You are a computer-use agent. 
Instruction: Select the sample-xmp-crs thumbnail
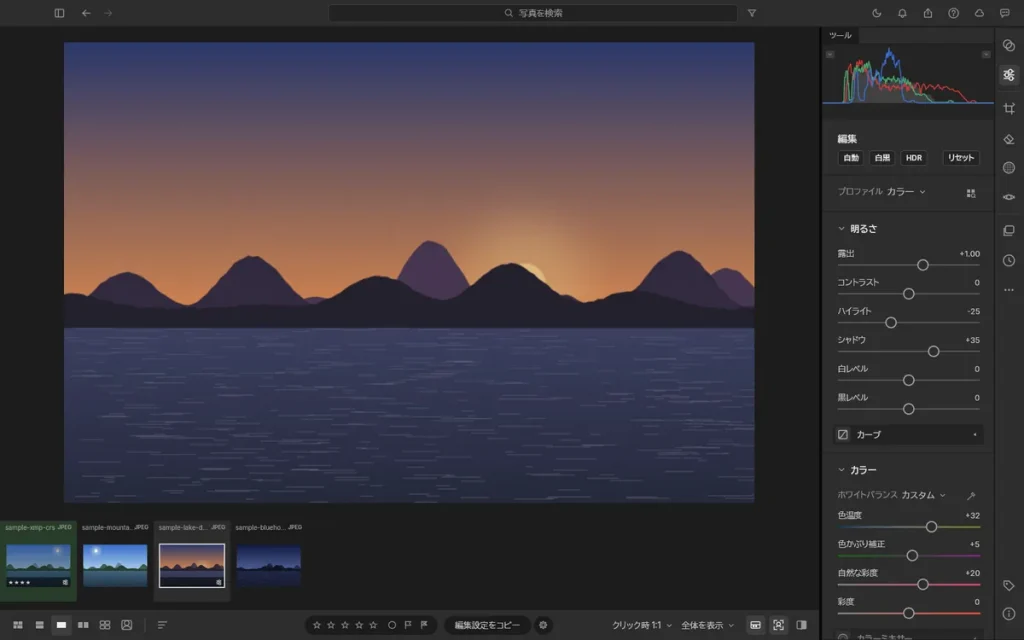[x=38, y=566]
